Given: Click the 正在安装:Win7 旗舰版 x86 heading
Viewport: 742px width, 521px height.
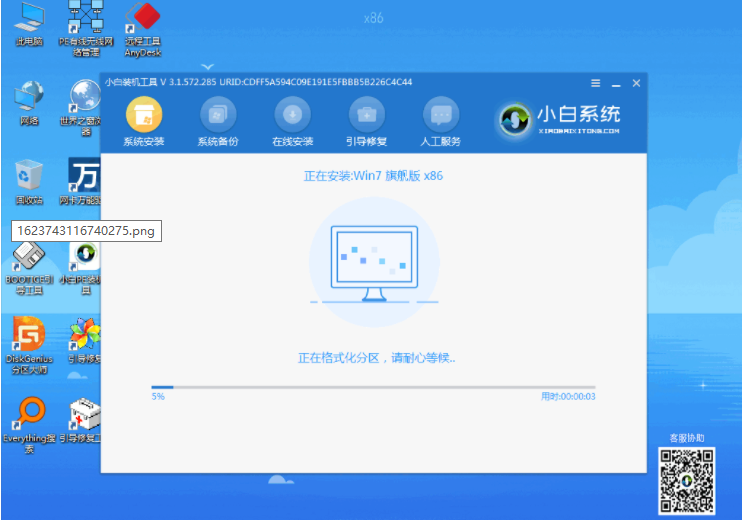Looking at the screenshot, I should [x=373, y=176].
